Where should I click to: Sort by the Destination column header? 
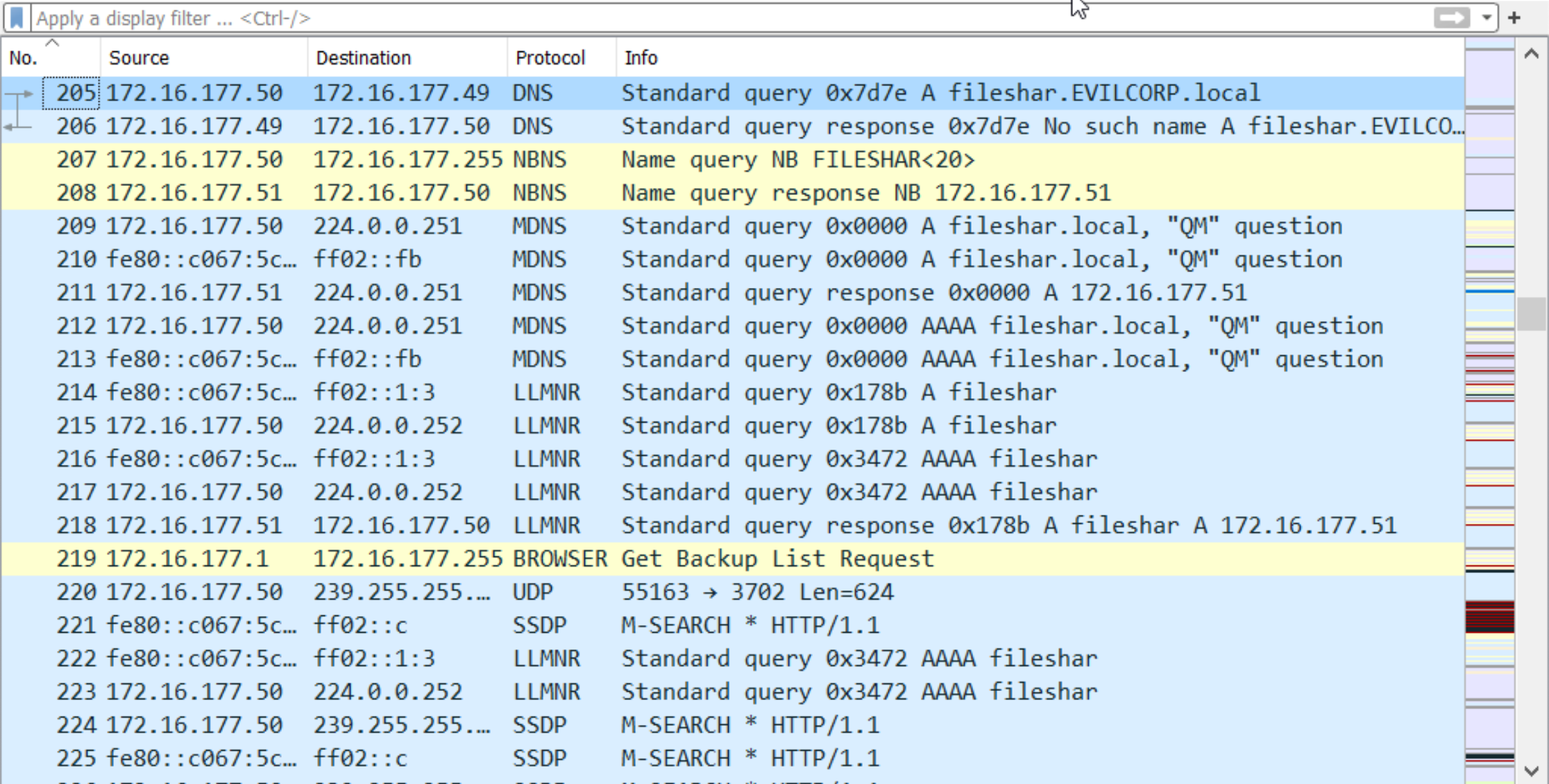coord(407,58)
